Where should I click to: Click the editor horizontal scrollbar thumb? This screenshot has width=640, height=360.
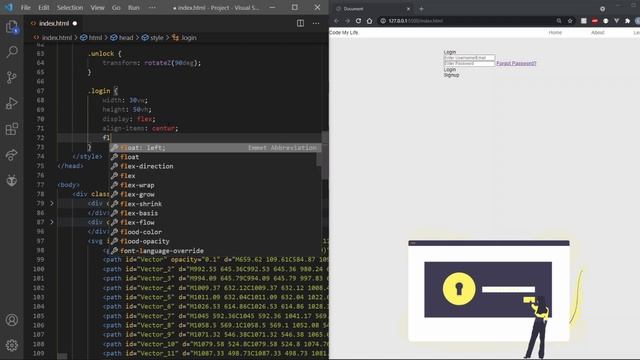62,356
